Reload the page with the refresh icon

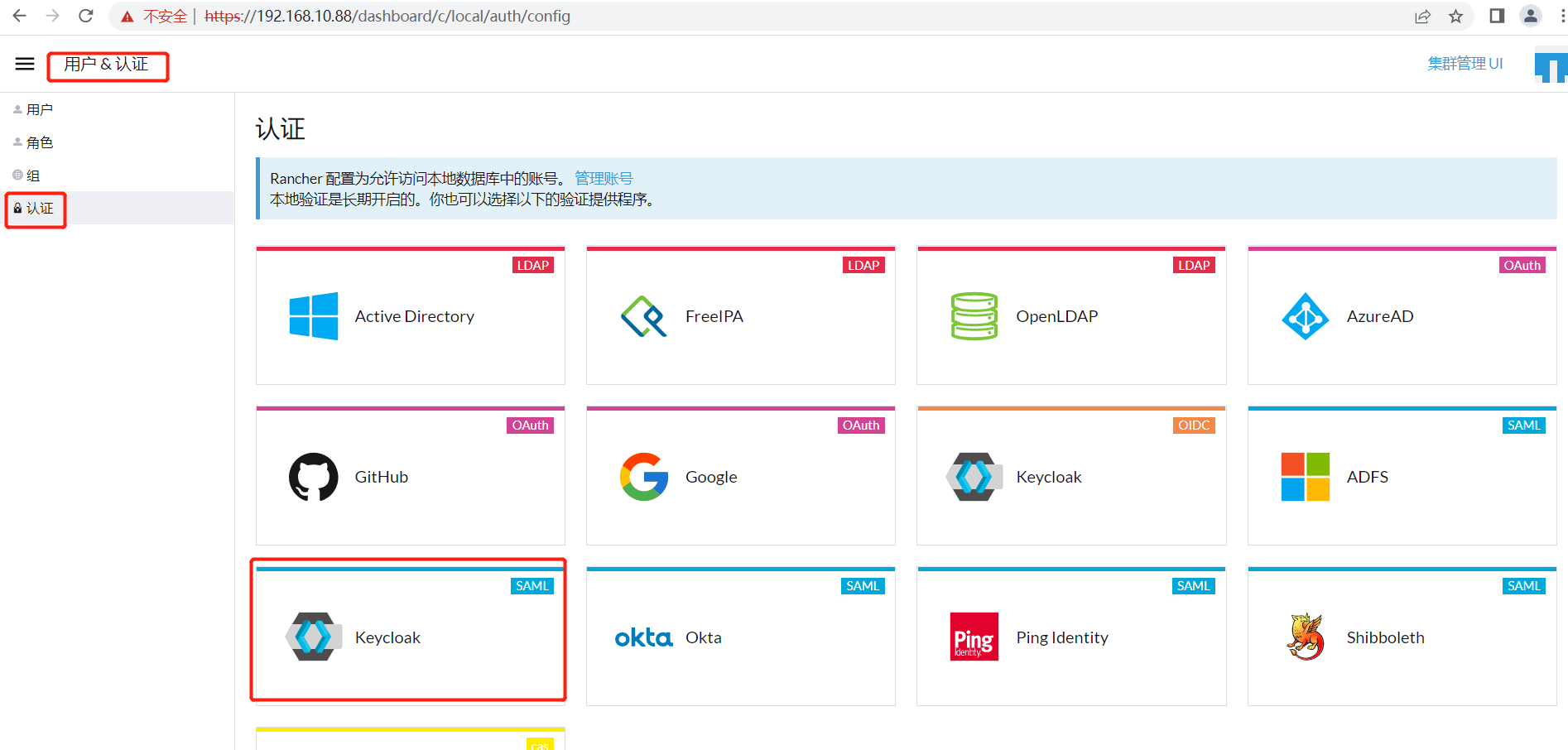click(85, 16)
